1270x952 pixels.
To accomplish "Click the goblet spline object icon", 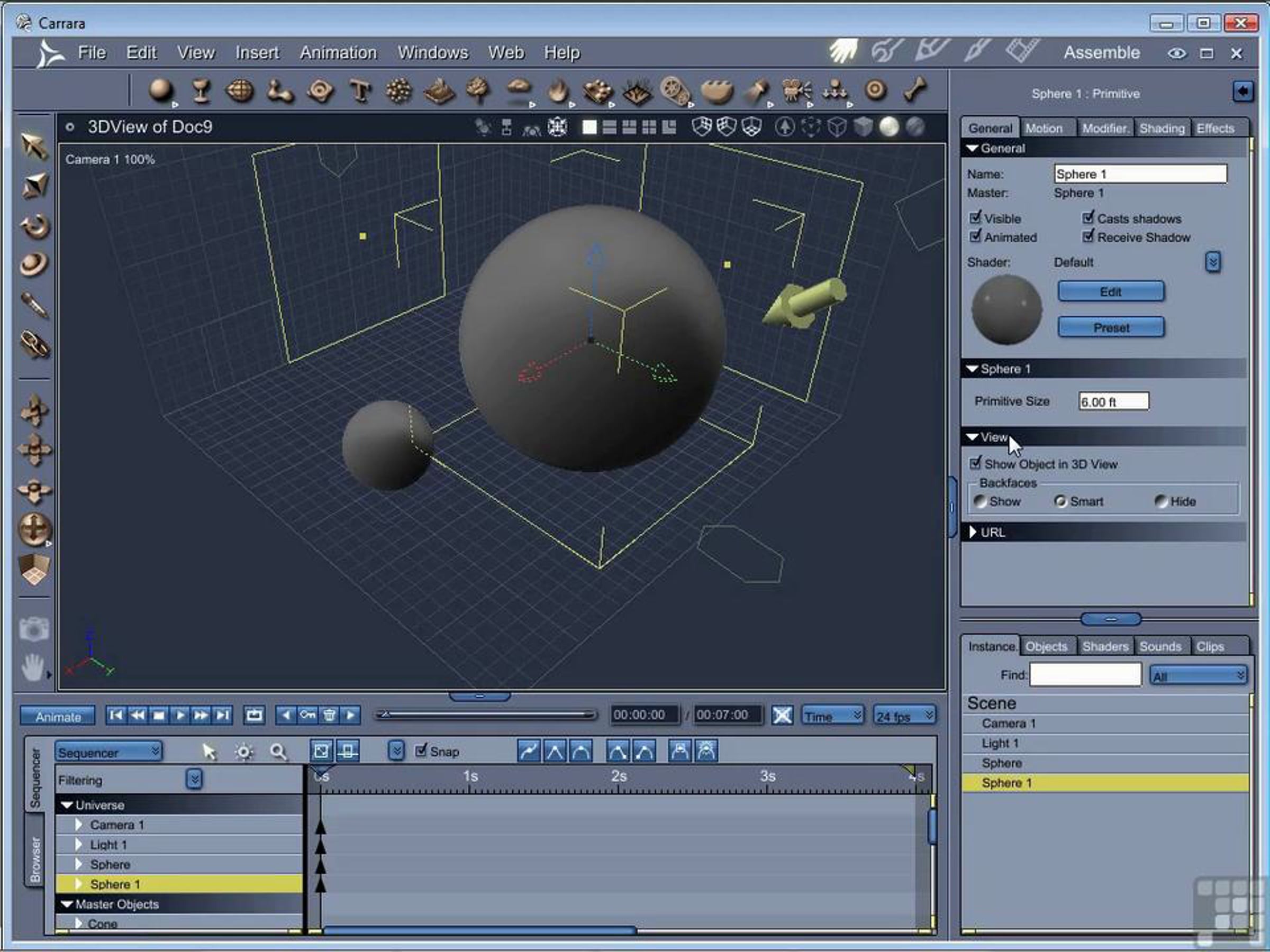I will click(x=201, y=90).
